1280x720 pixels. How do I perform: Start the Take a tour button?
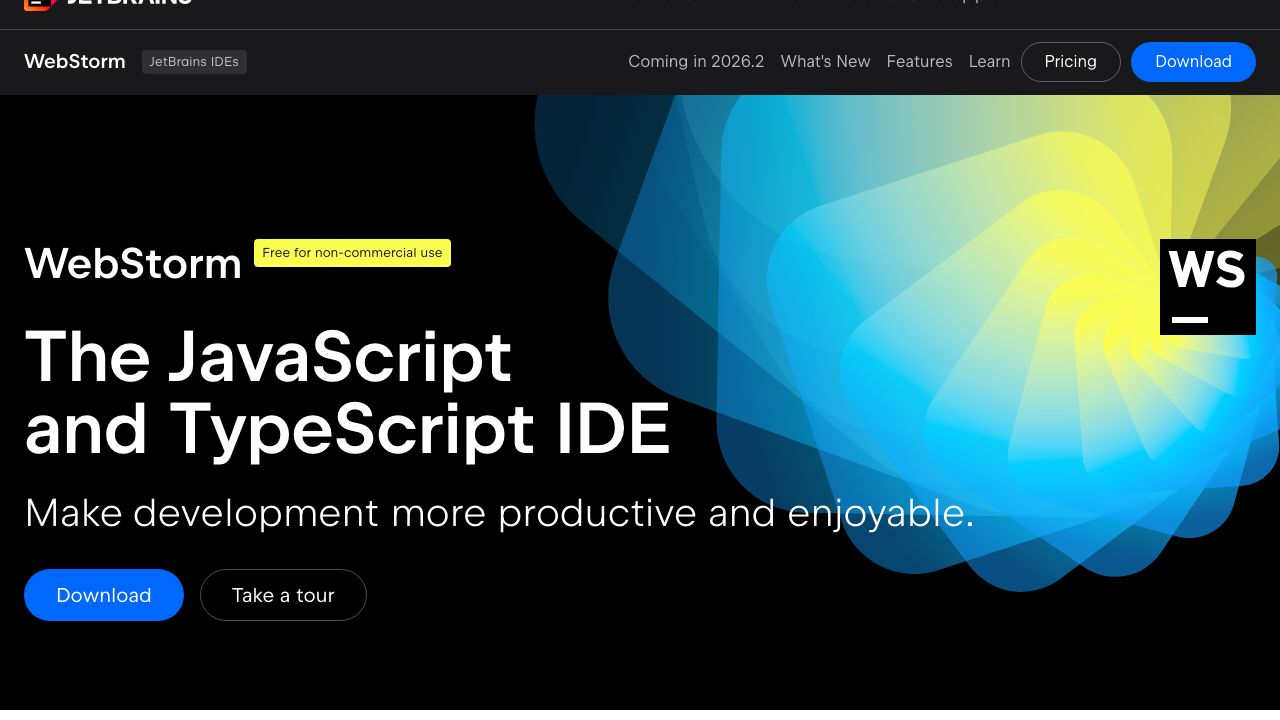point(283,595)
